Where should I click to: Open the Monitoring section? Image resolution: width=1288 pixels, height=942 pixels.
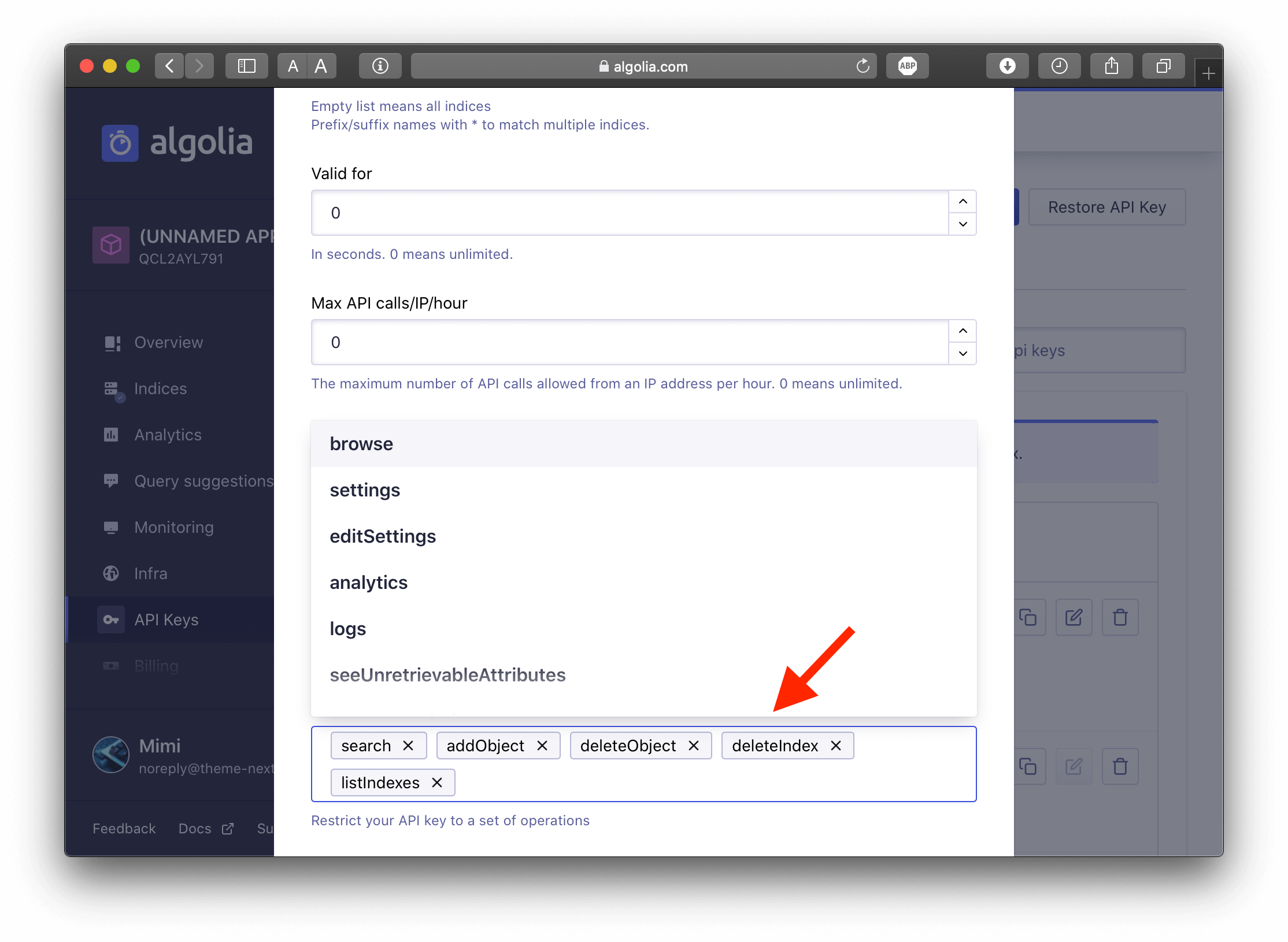pyautogui.click(x=173, y=527)
